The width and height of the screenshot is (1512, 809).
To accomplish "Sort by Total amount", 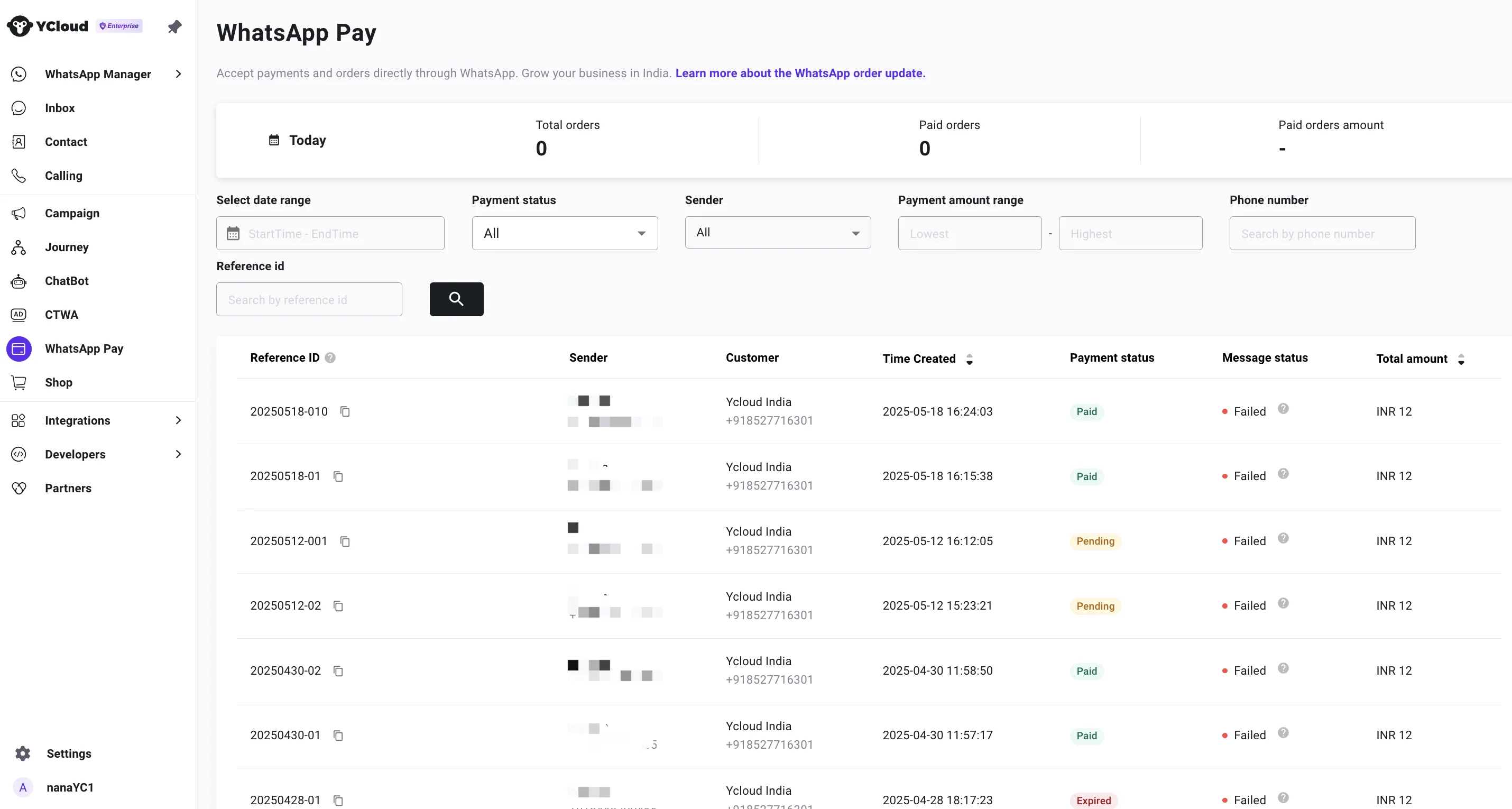I will click(x=1461, y=360).
